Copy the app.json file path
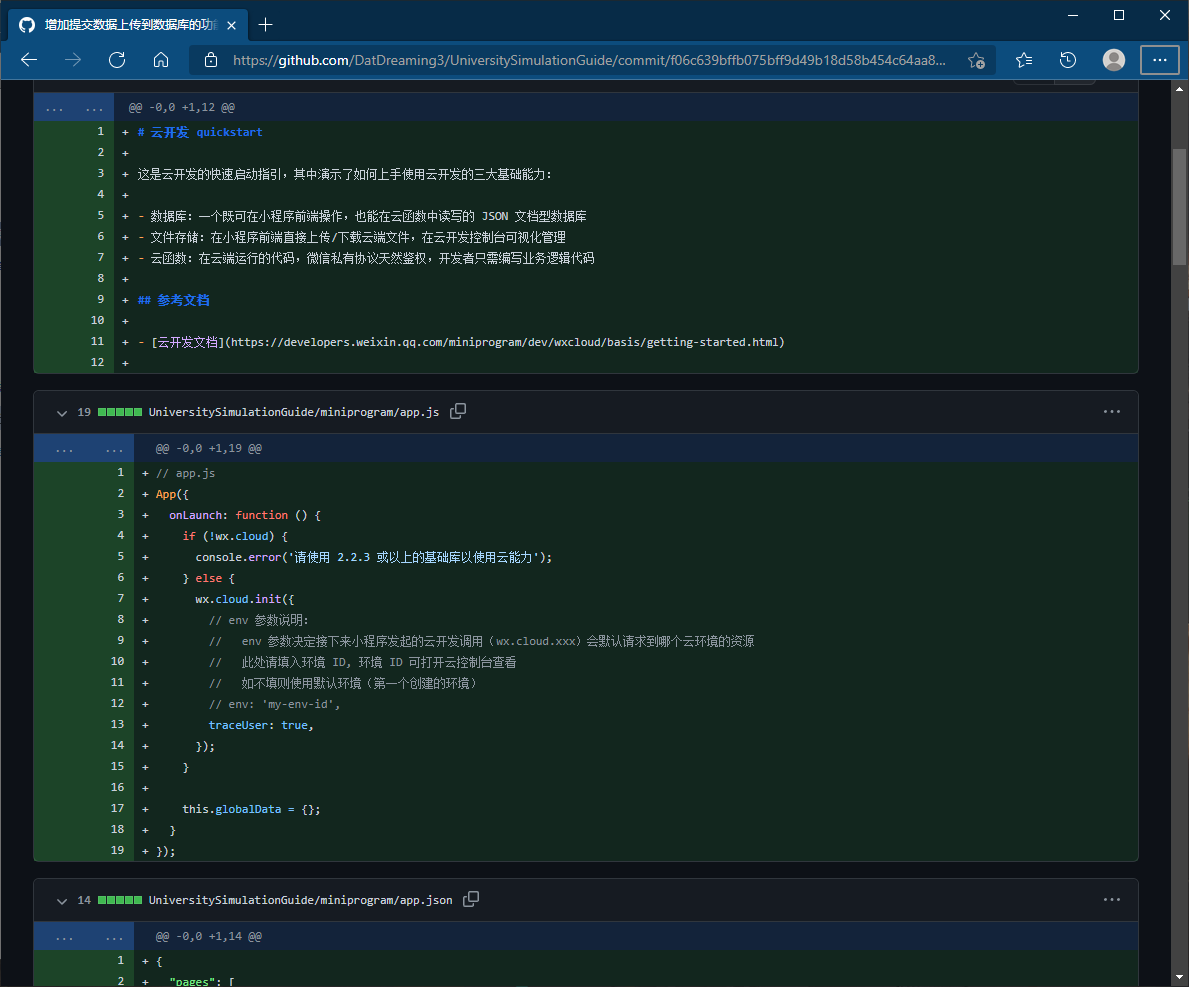 tap(471, 899)
